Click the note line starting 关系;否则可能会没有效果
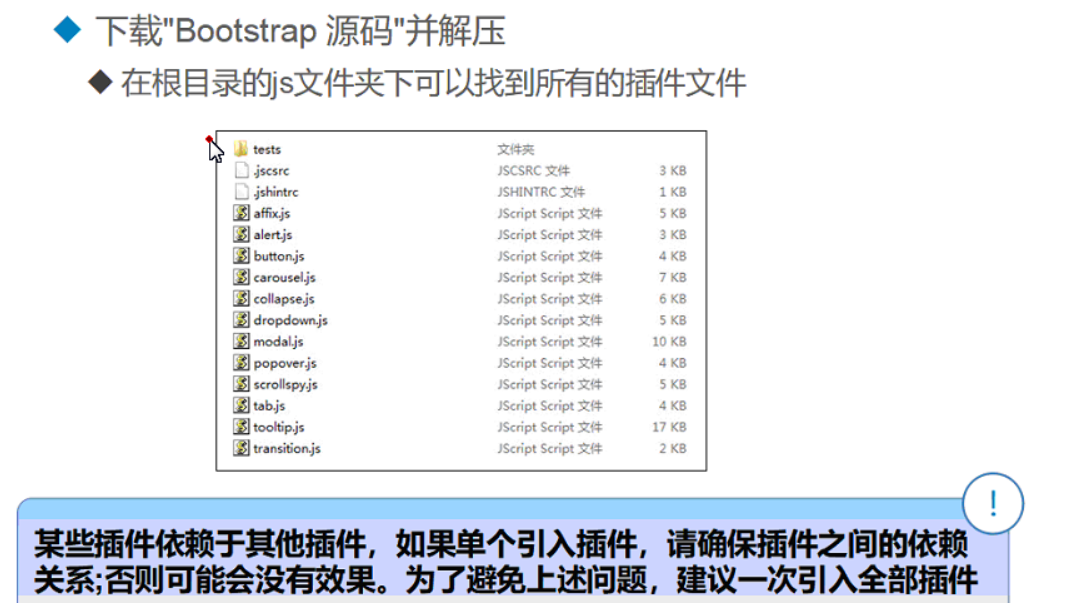The width and height of the screenshot is (1070, 603). (506, 580)
